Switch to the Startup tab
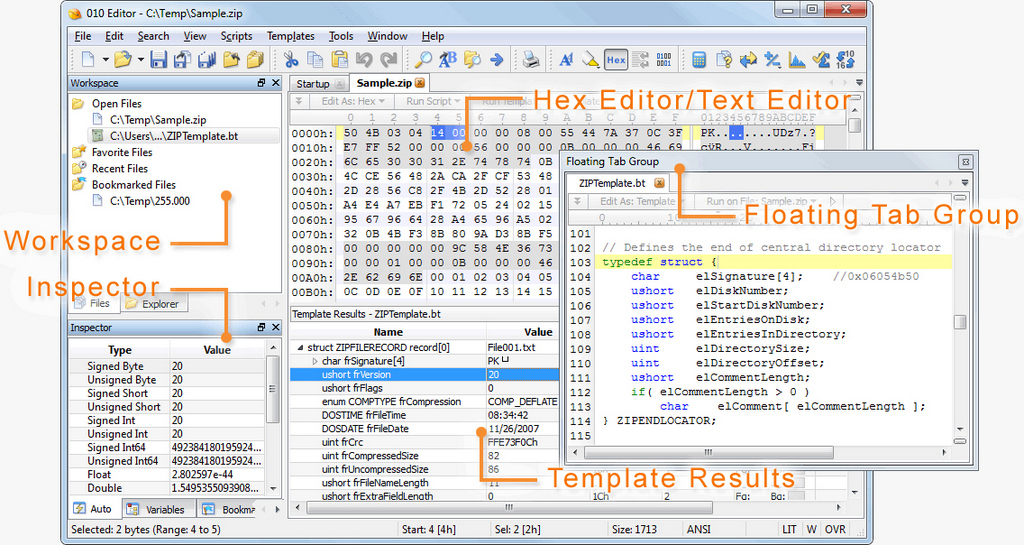 313,84
